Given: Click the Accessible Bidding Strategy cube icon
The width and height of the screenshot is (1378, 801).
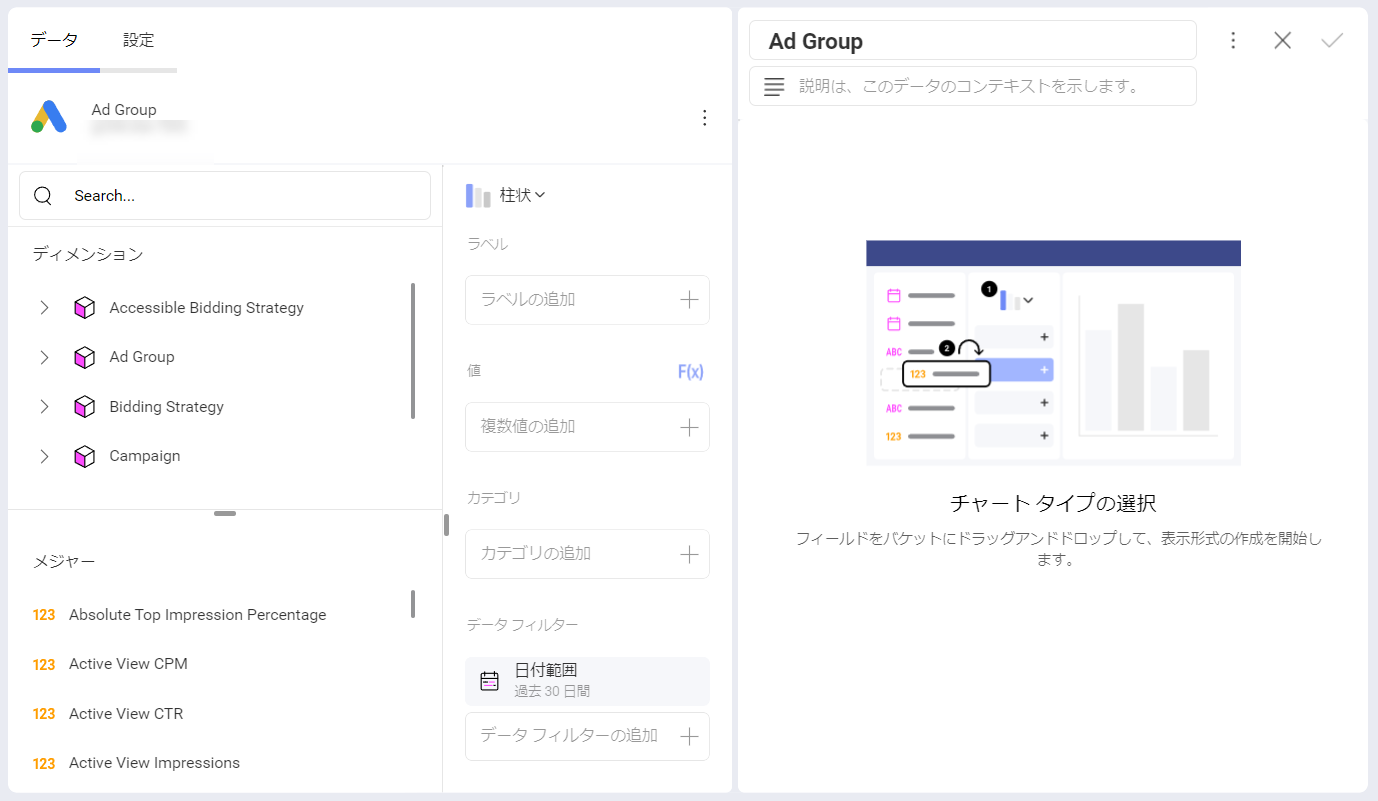Looking at the screenshot, I should point(85,308).
